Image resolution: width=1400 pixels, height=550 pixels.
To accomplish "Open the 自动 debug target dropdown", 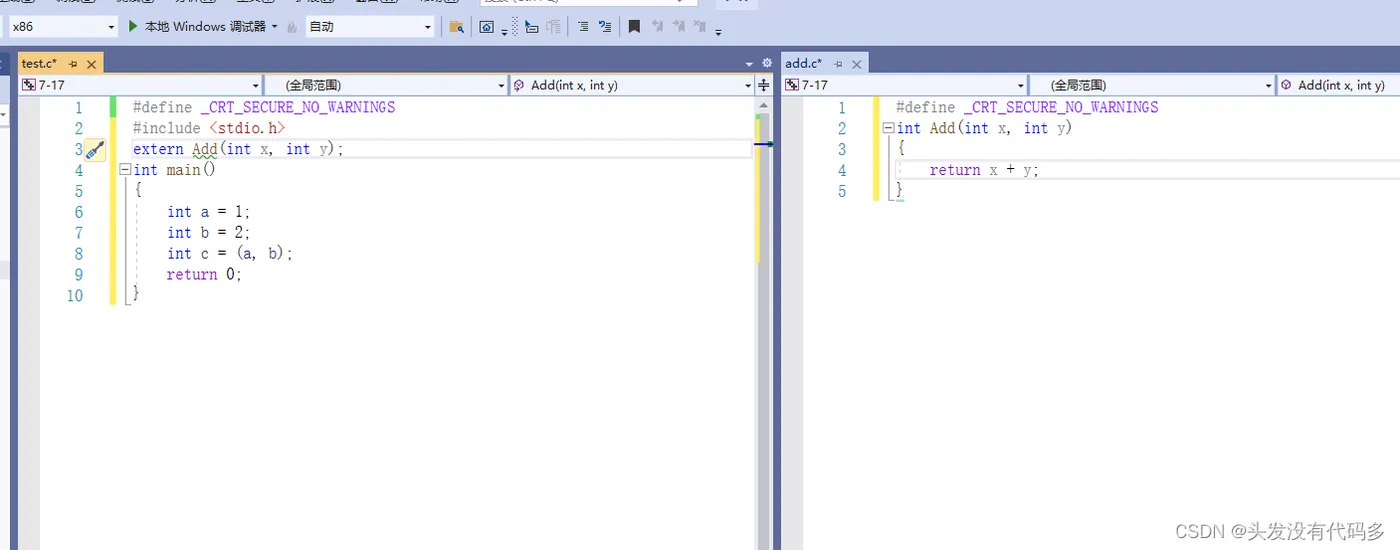I will [370, 27].
